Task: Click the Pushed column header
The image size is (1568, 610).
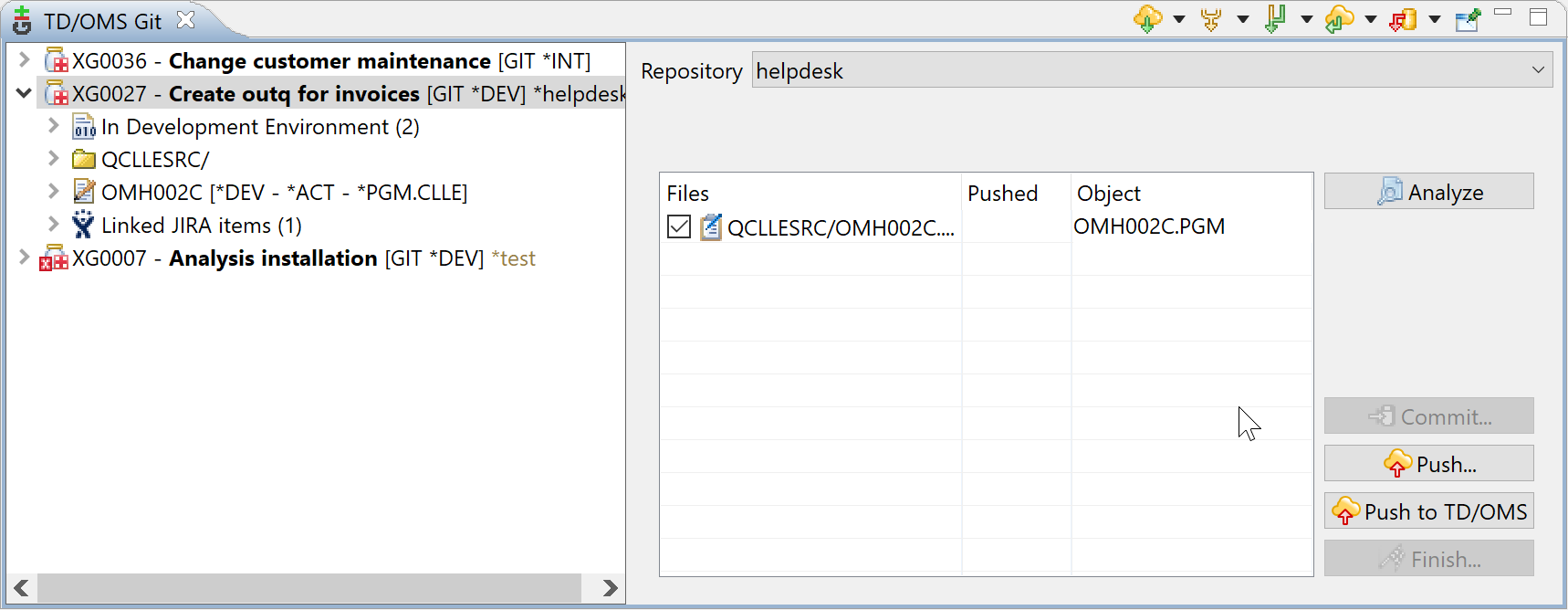Action: (1003, 194)
